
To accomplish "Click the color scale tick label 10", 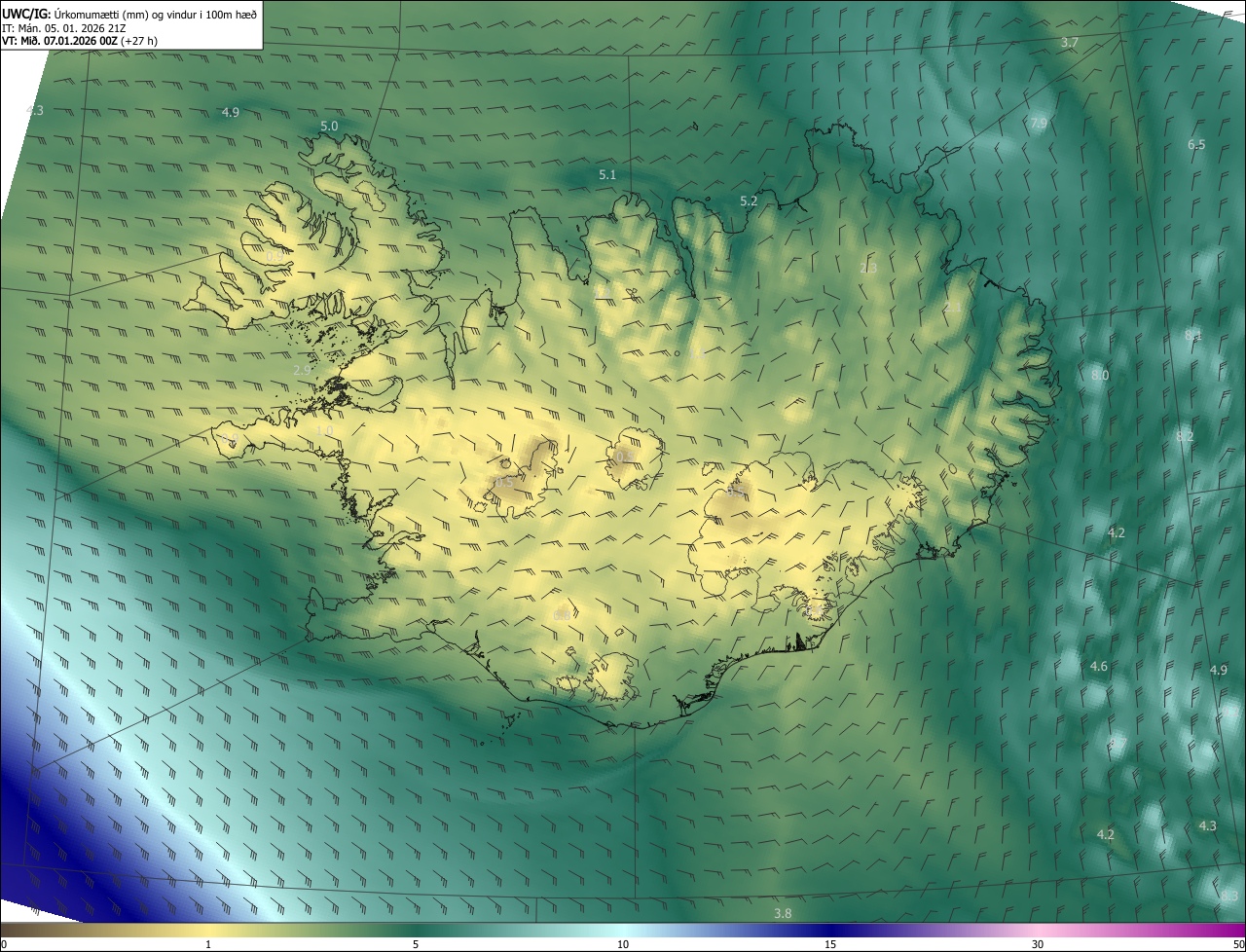I will click(623, 944).
